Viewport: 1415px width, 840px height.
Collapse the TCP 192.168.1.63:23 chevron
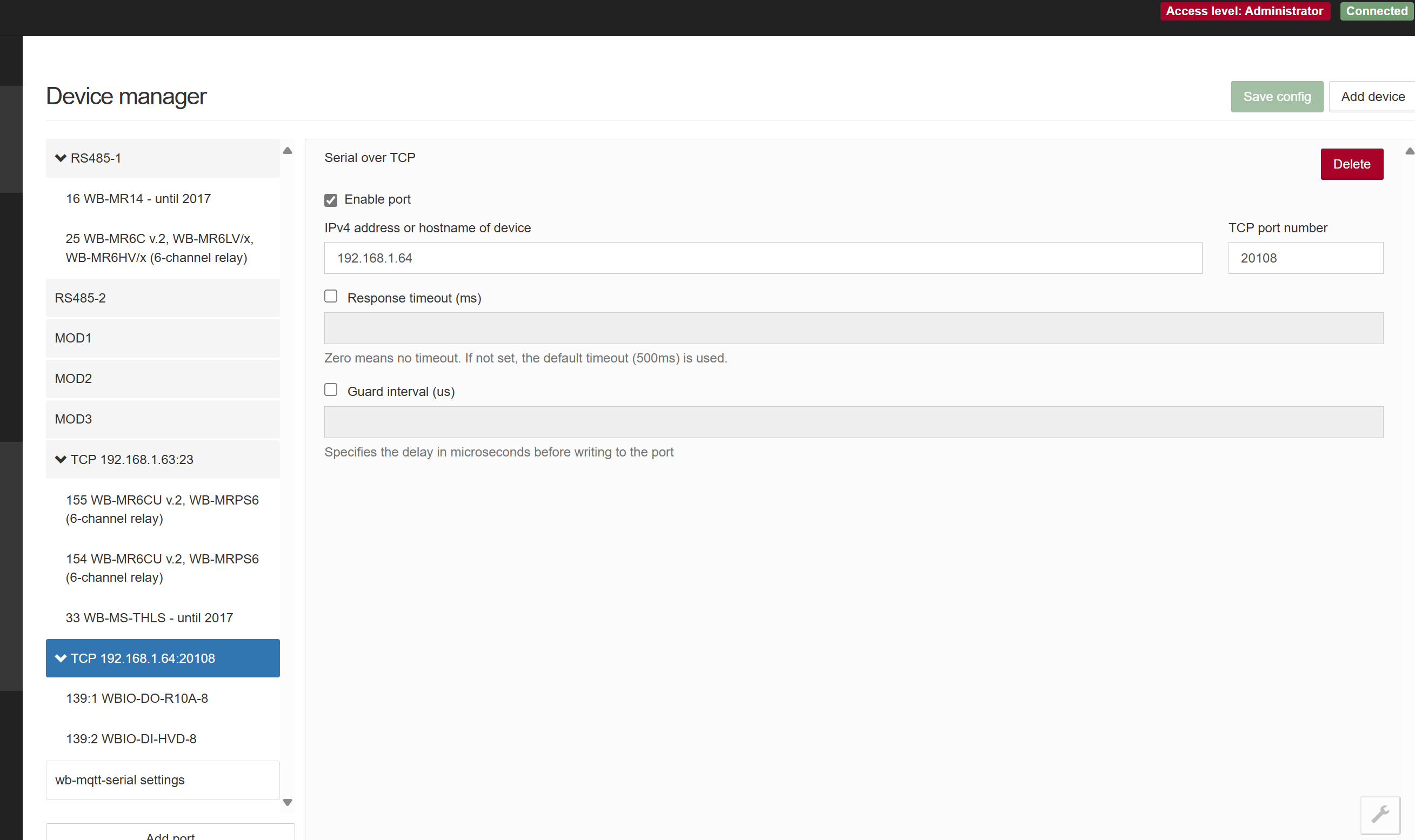click(61, 459)
